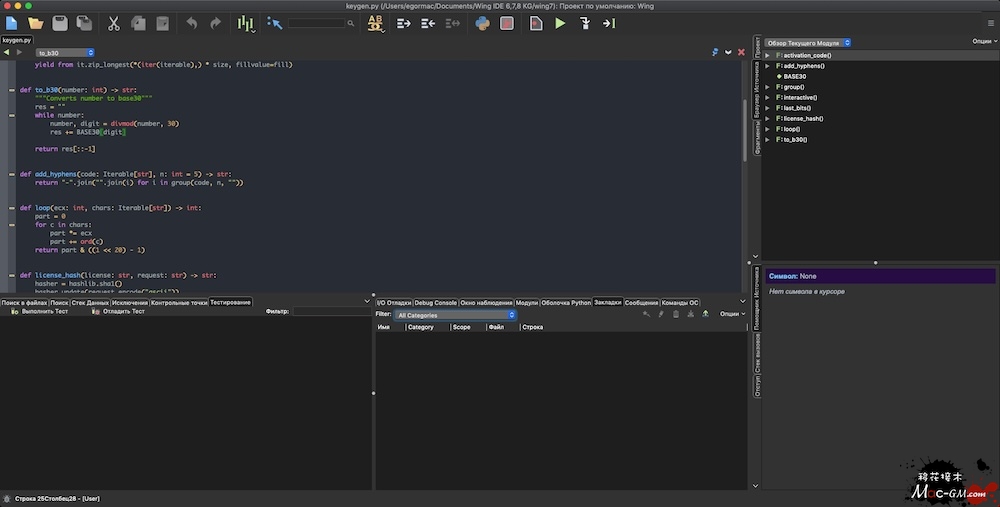This screenshot has width=1000, height=507.
Task: Click the New File icon in toolbar
Action: tap(12, 23)
